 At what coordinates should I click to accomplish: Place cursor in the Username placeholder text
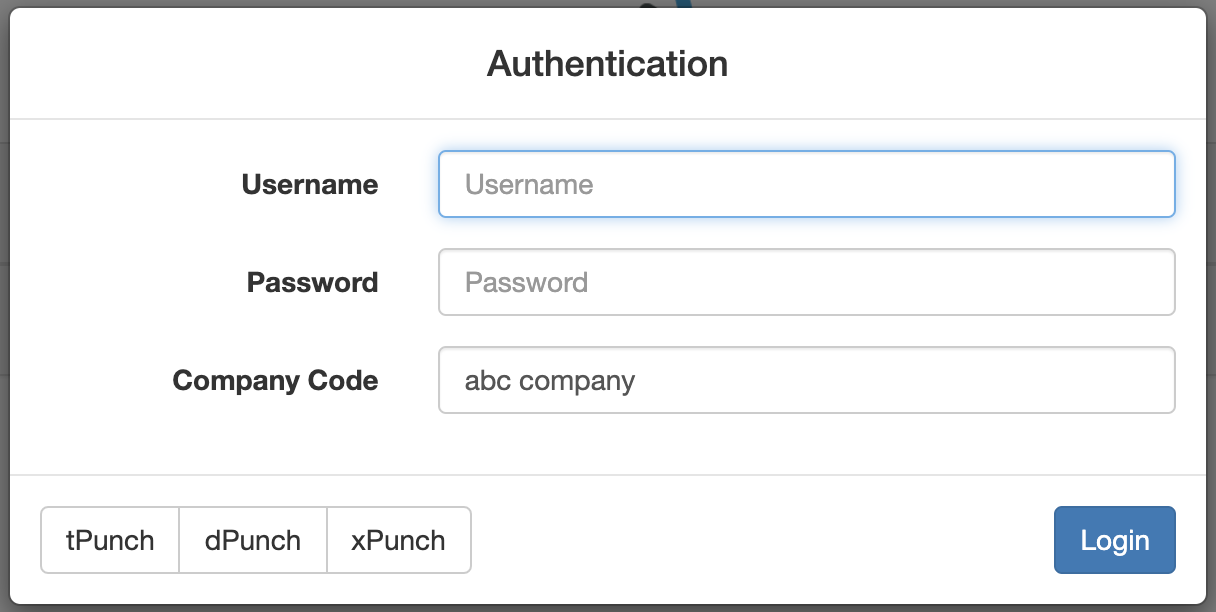529,185
